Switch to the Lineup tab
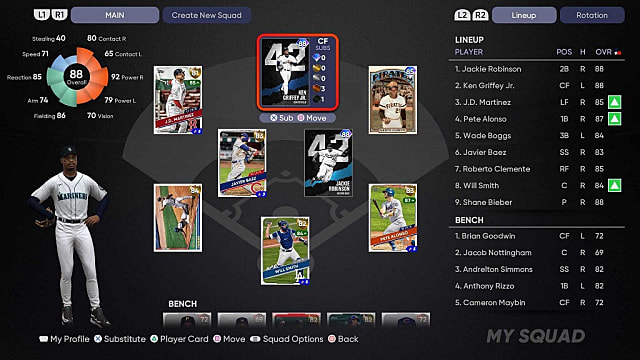This screenshot has height=360, width=640. click(524, 15)
